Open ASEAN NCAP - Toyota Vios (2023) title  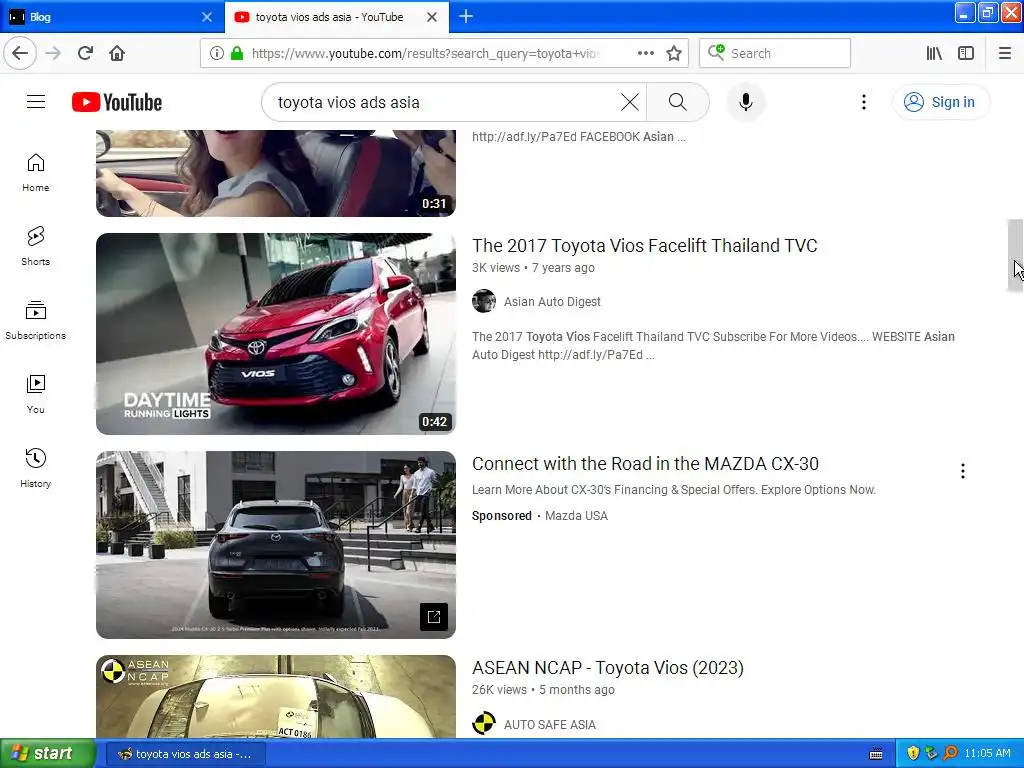607,667
